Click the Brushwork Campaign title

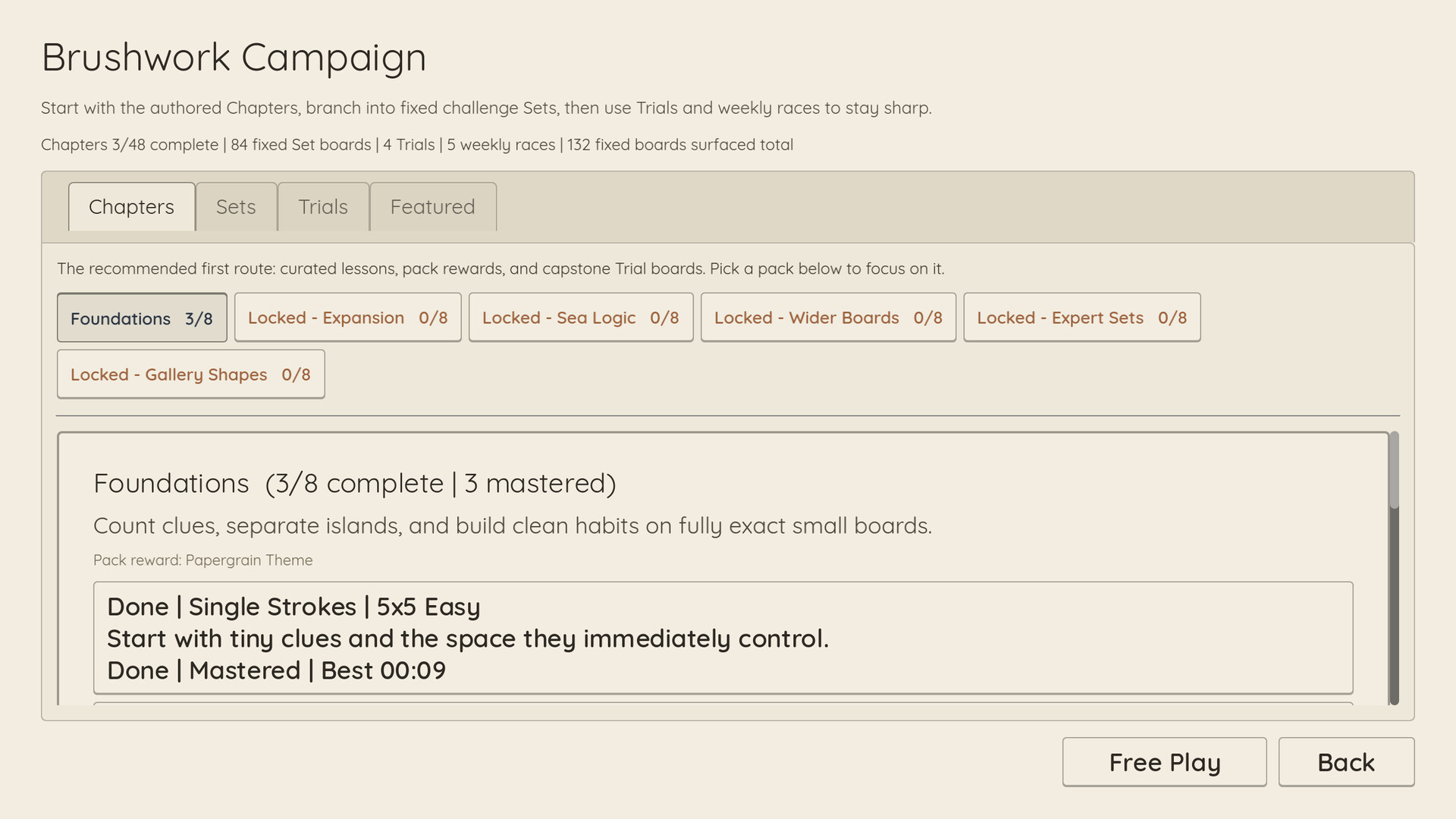point(234,57)
